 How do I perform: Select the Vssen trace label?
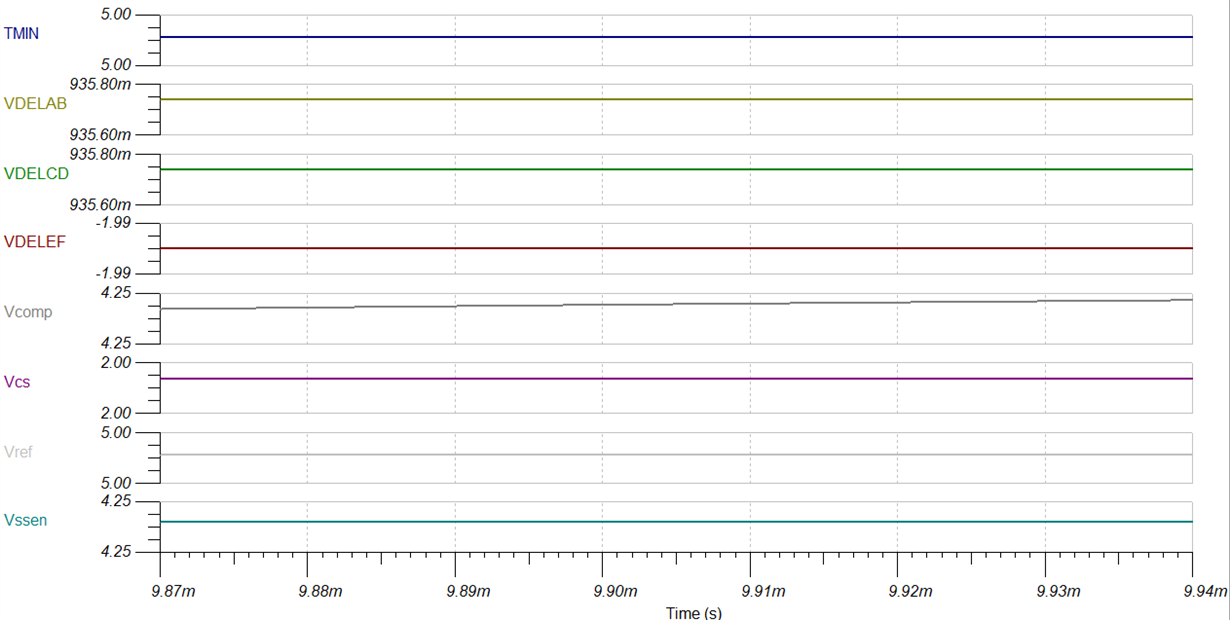[x=25, y=520]
